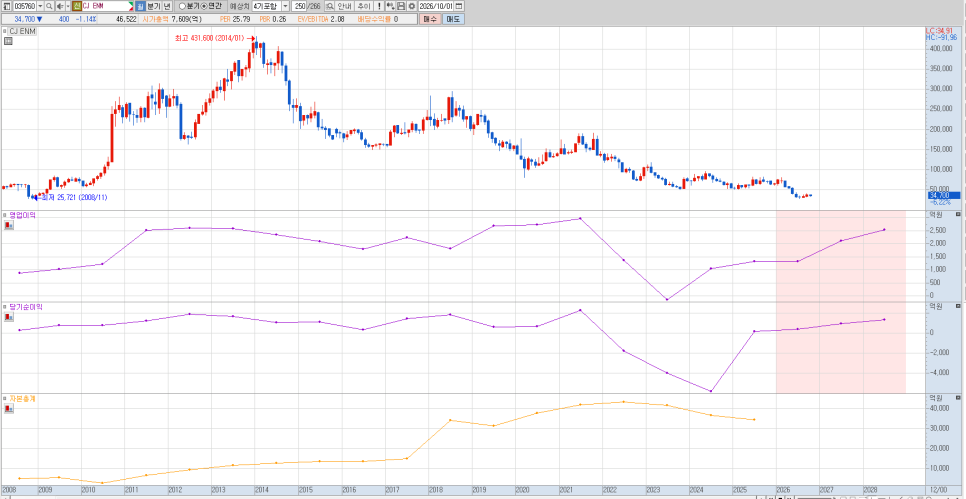Click the data table icon under CJ ENM label

coord(8,41)
